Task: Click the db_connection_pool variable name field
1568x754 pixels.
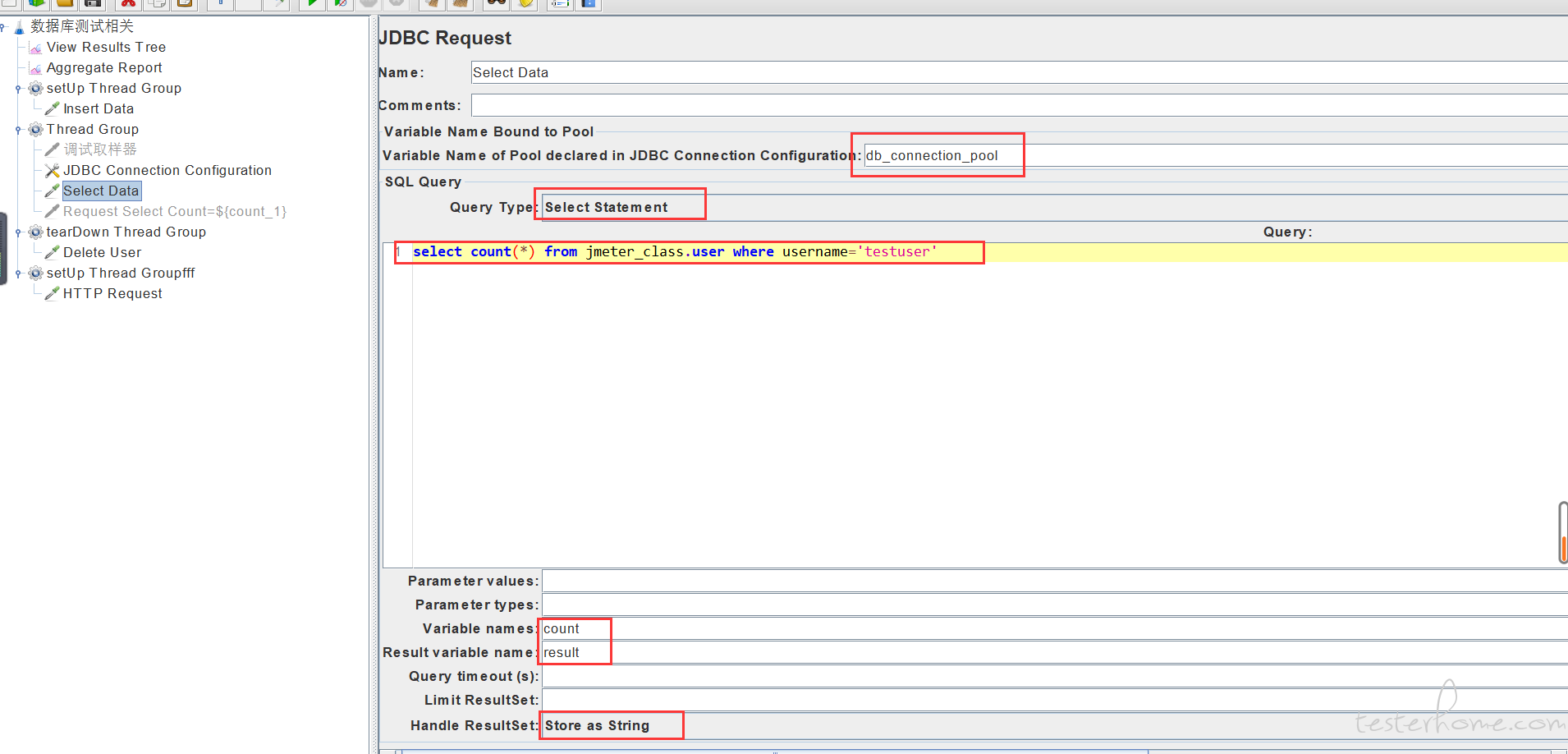Action: (1216, 155)
